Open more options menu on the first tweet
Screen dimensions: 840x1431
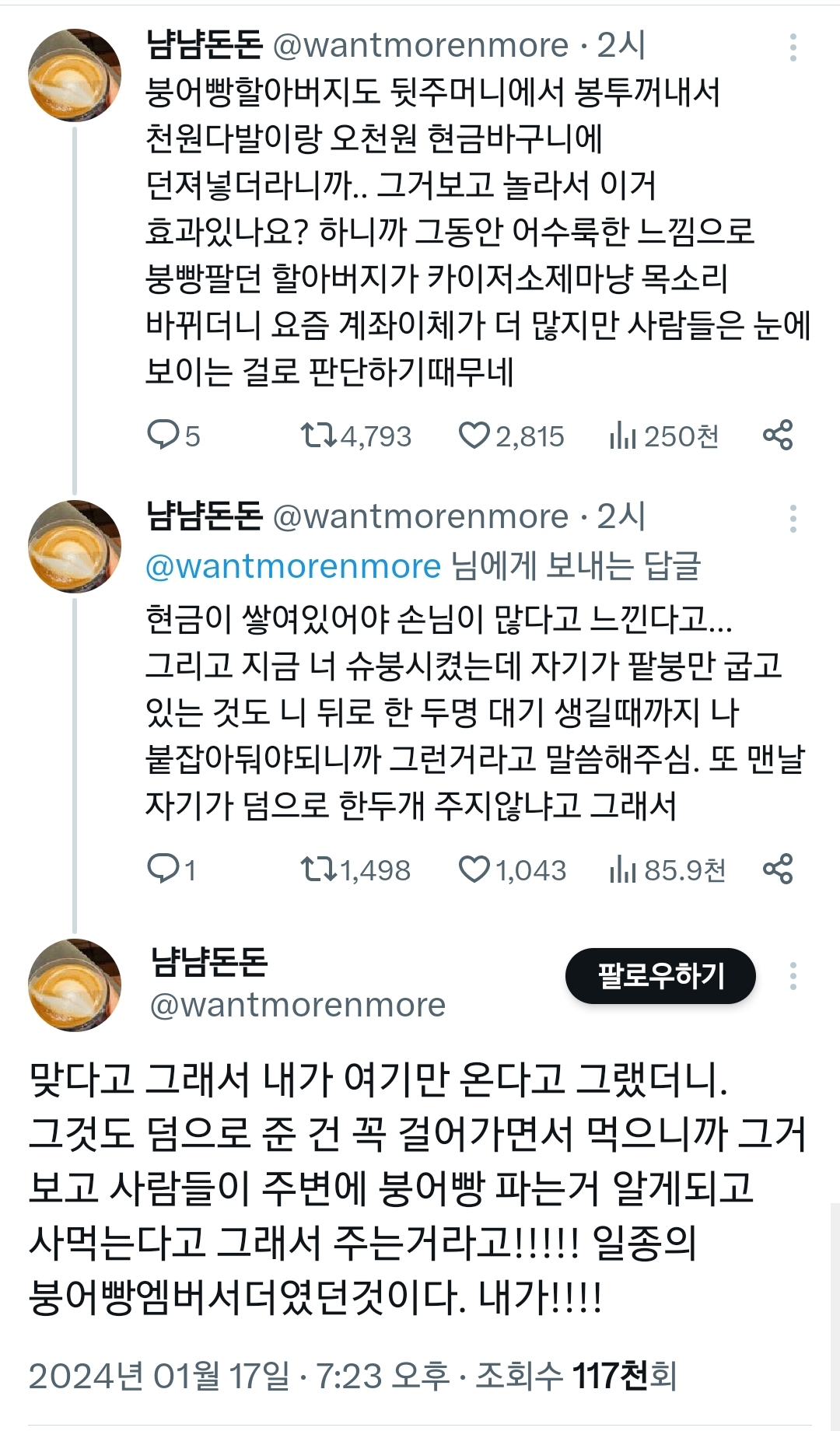coord(794,48)
